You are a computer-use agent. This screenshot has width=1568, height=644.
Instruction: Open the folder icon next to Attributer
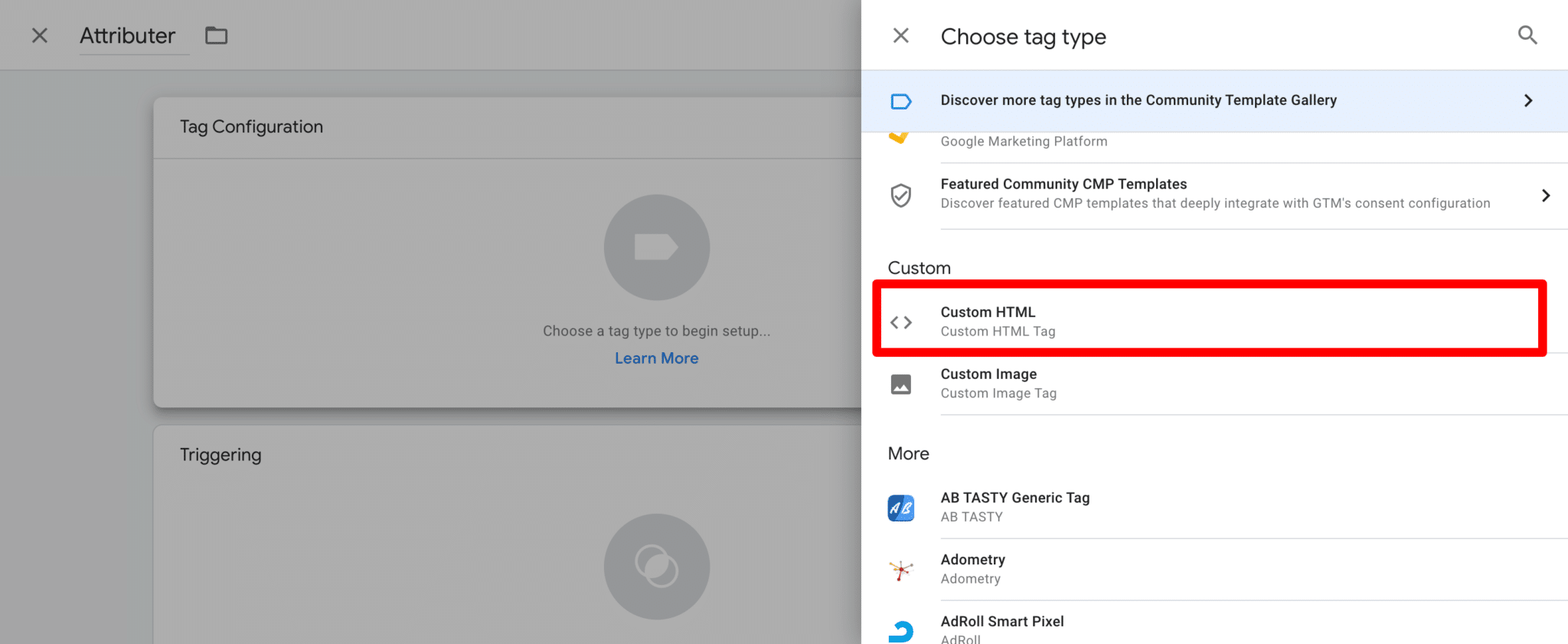(217, 35)
